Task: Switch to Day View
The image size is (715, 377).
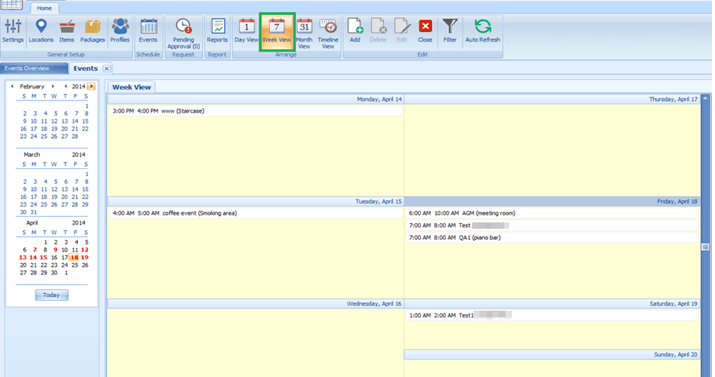Action: (246, 31)
